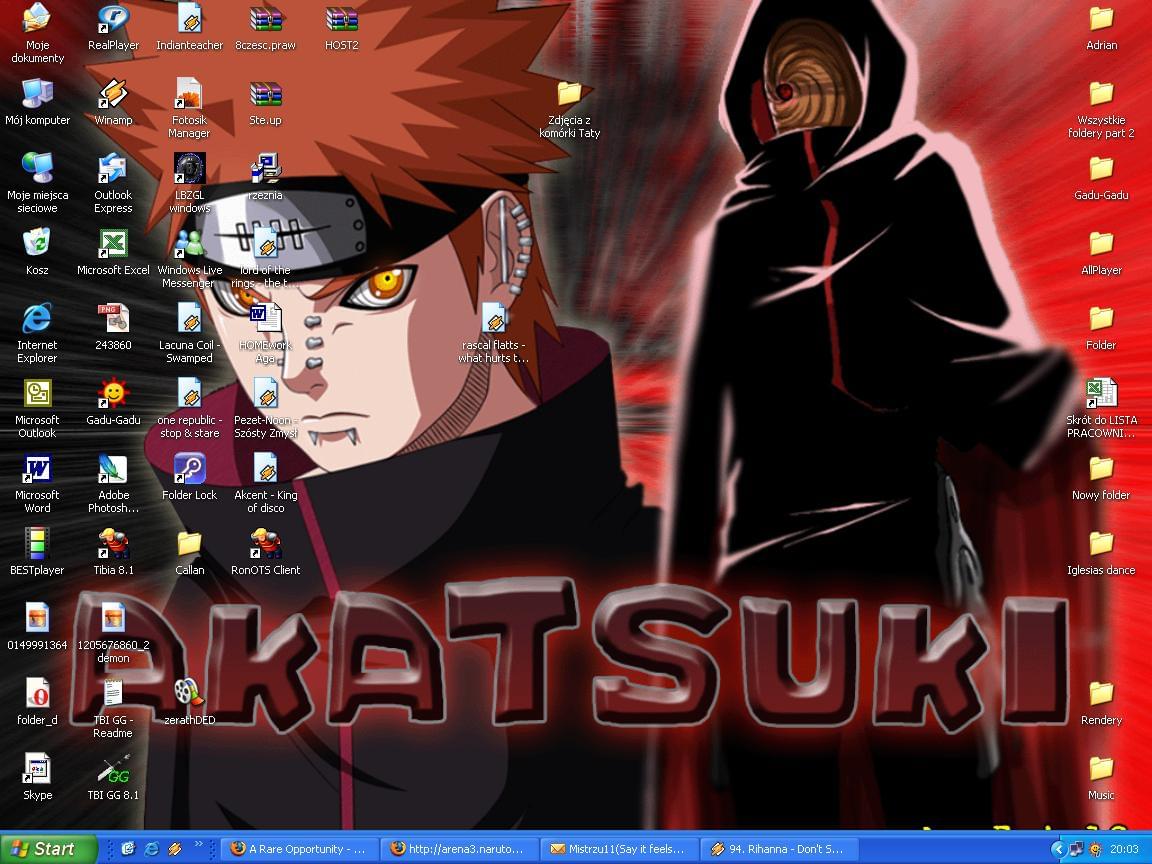Select the Gadu-Gadu folder on right
The height and width of the screenshot is (864, 1152).
(1101, 168)
